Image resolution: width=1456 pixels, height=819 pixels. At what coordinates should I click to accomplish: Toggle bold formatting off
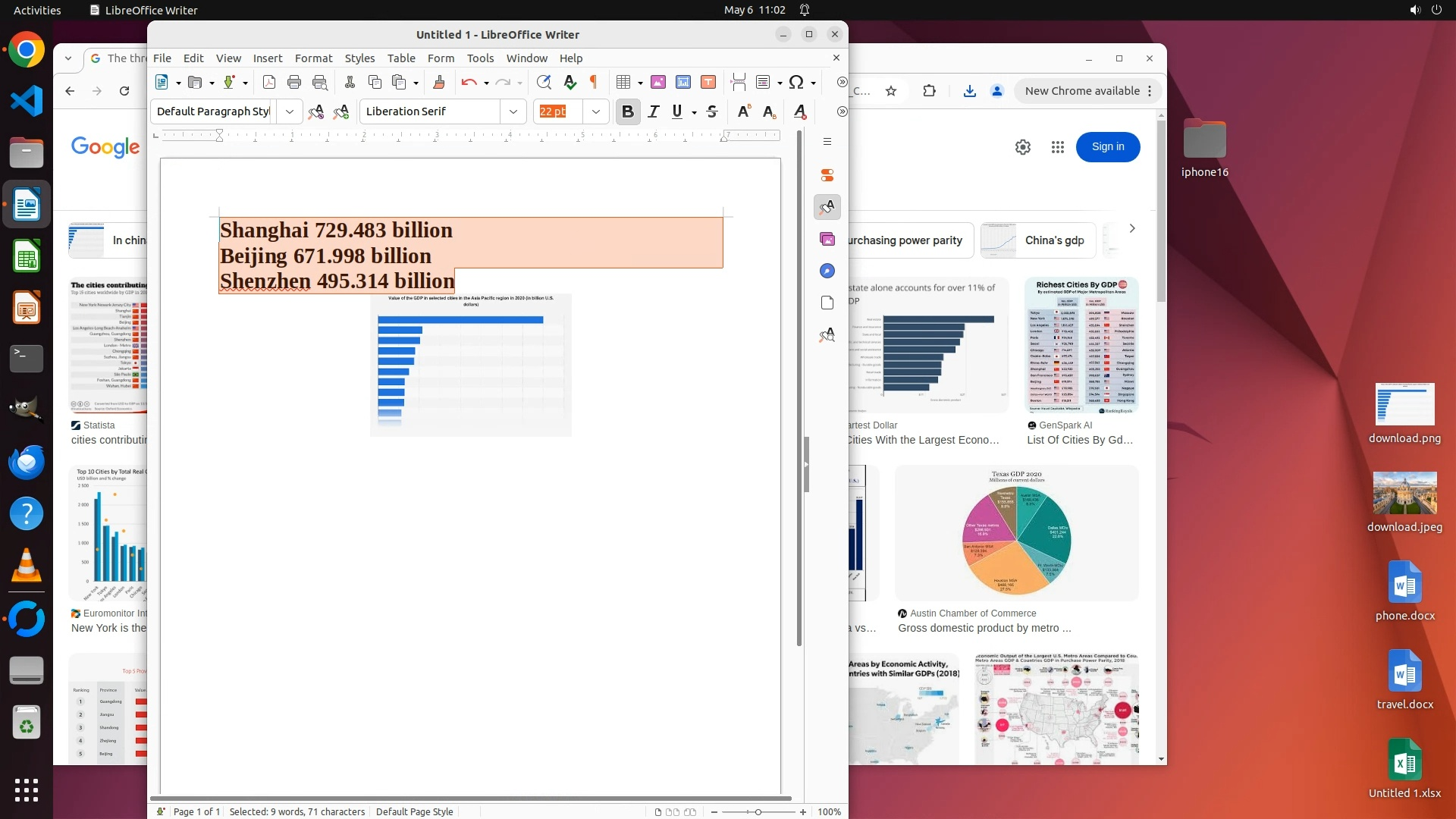(627, 111)
